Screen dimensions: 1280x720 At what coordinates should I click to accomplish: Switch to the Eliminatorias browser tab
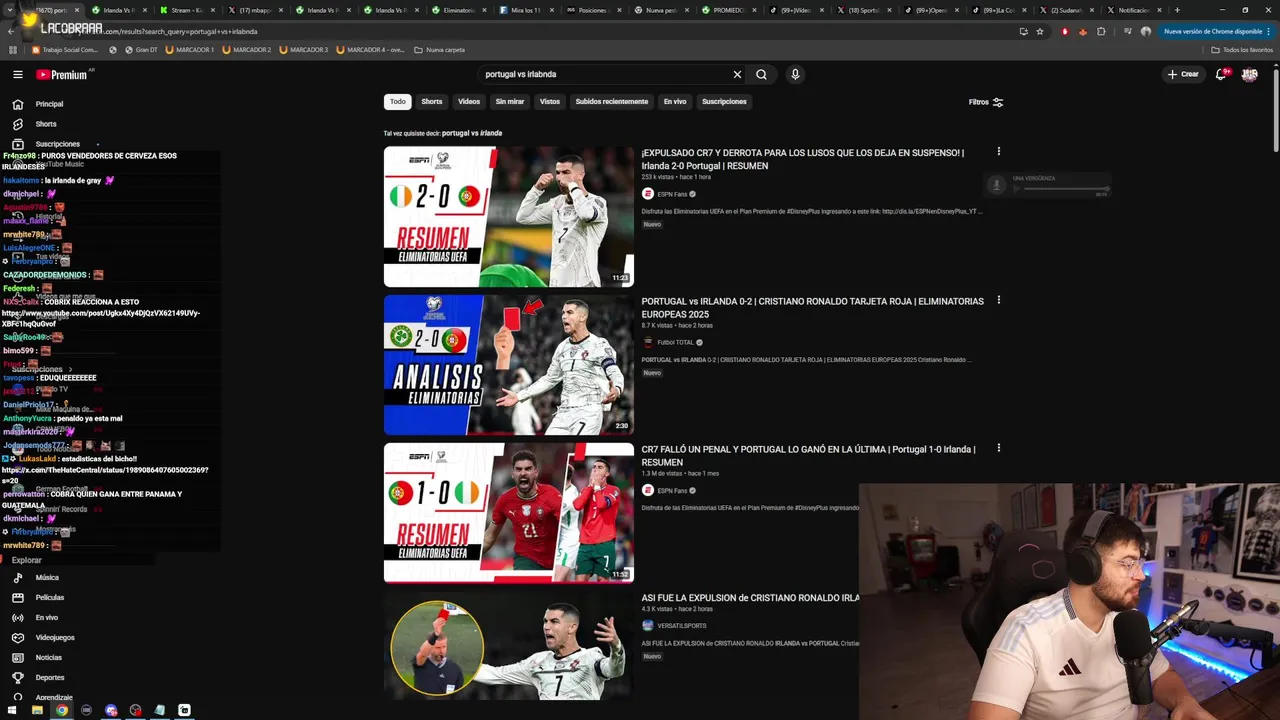coord(460,10)
